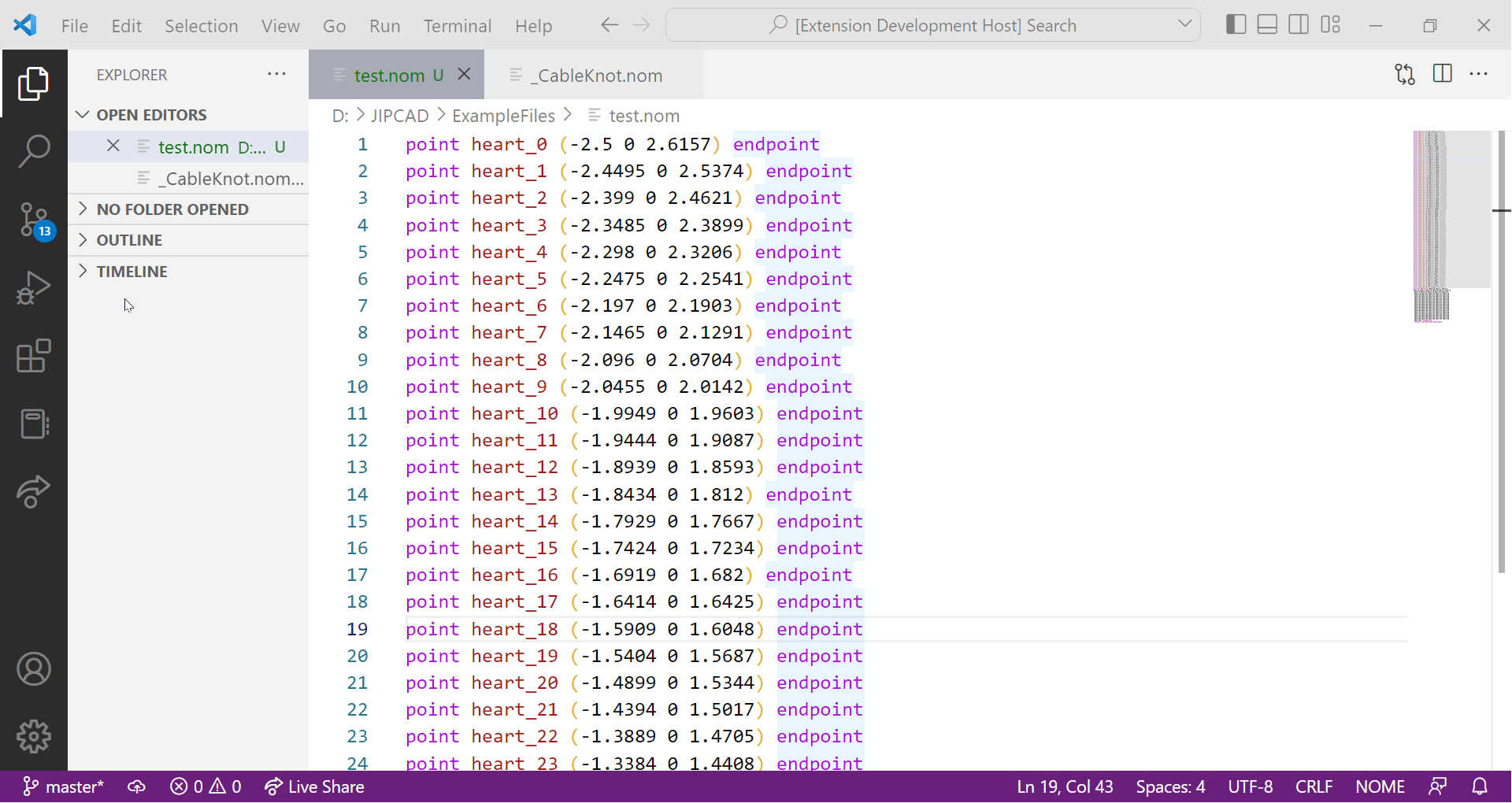
Task: Expand the Timeline section
Action: pos(188,272)
